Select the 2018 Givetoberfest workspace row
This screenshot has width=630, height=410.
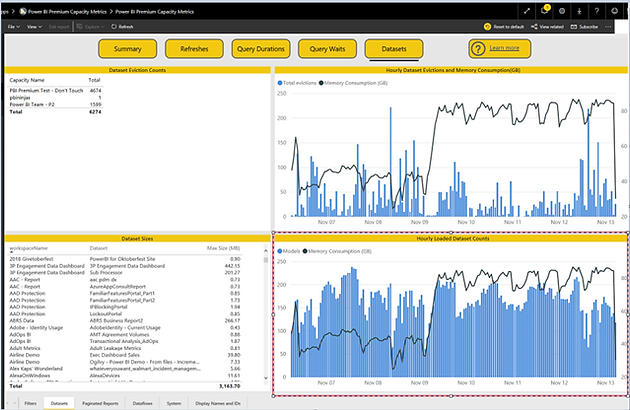pos(125,259)
